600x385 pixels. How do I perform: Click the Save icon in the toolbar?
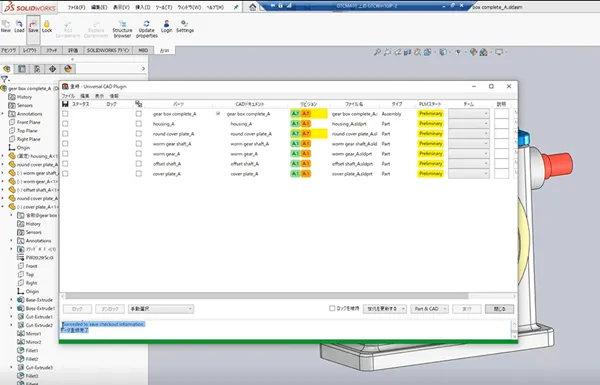33,27
